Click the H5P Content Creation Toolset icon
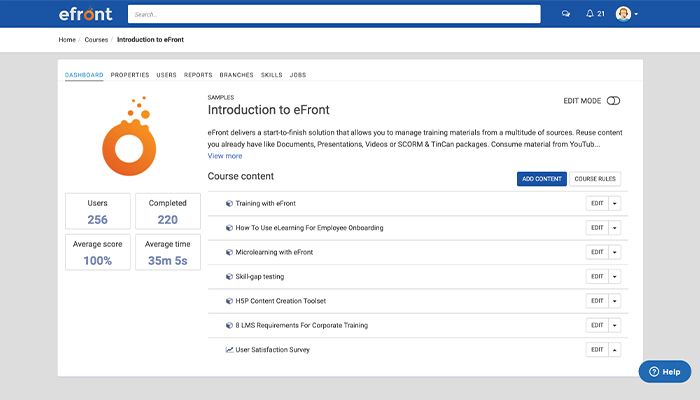The width and height of the screenshot is (700, 400). click(229, 301)
